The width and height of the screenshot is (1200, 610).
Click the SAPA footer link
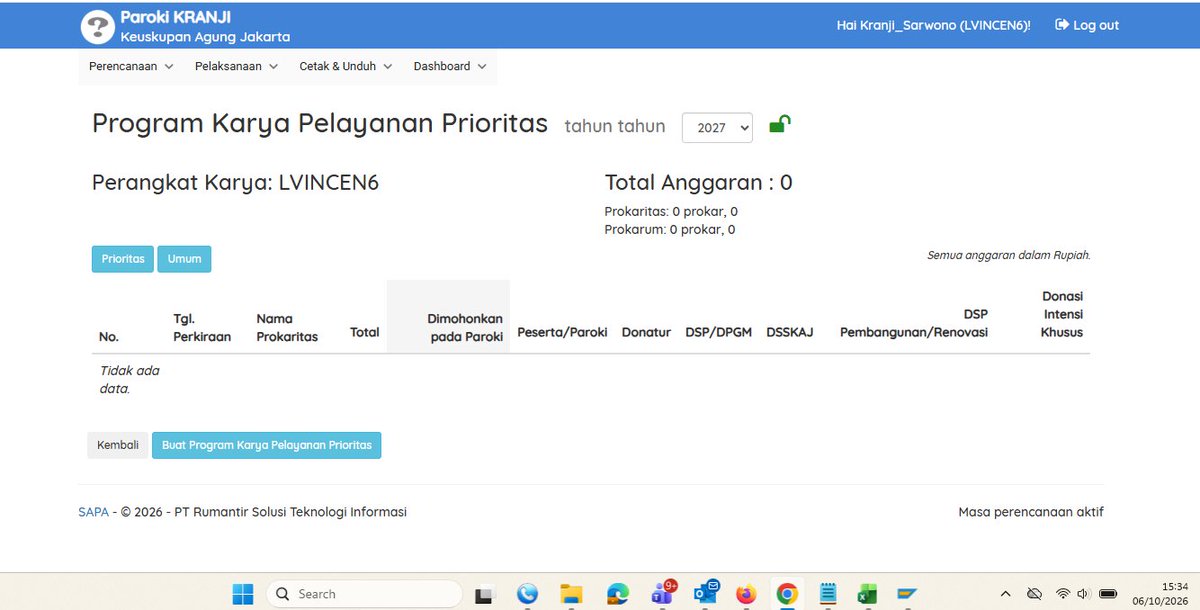[93, 512]
